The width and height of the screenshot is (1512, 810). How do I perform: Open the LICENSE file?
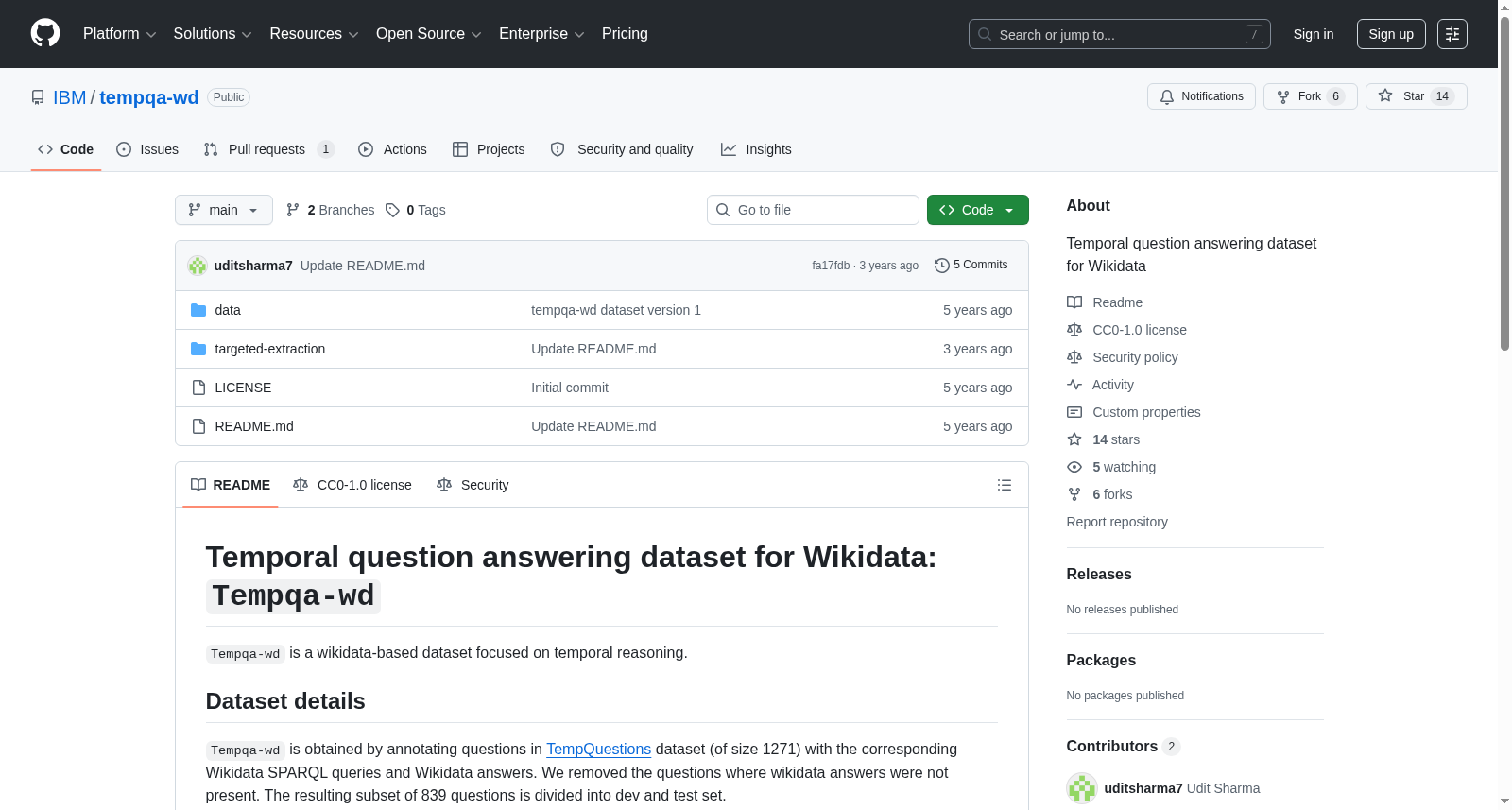point(243,388)
